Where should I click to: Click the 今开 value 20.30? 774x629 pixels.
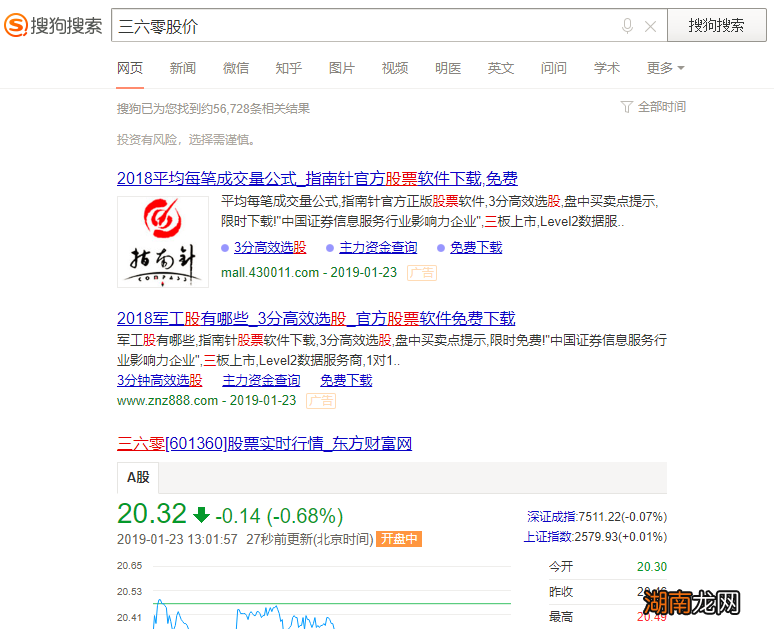point(652,567)
